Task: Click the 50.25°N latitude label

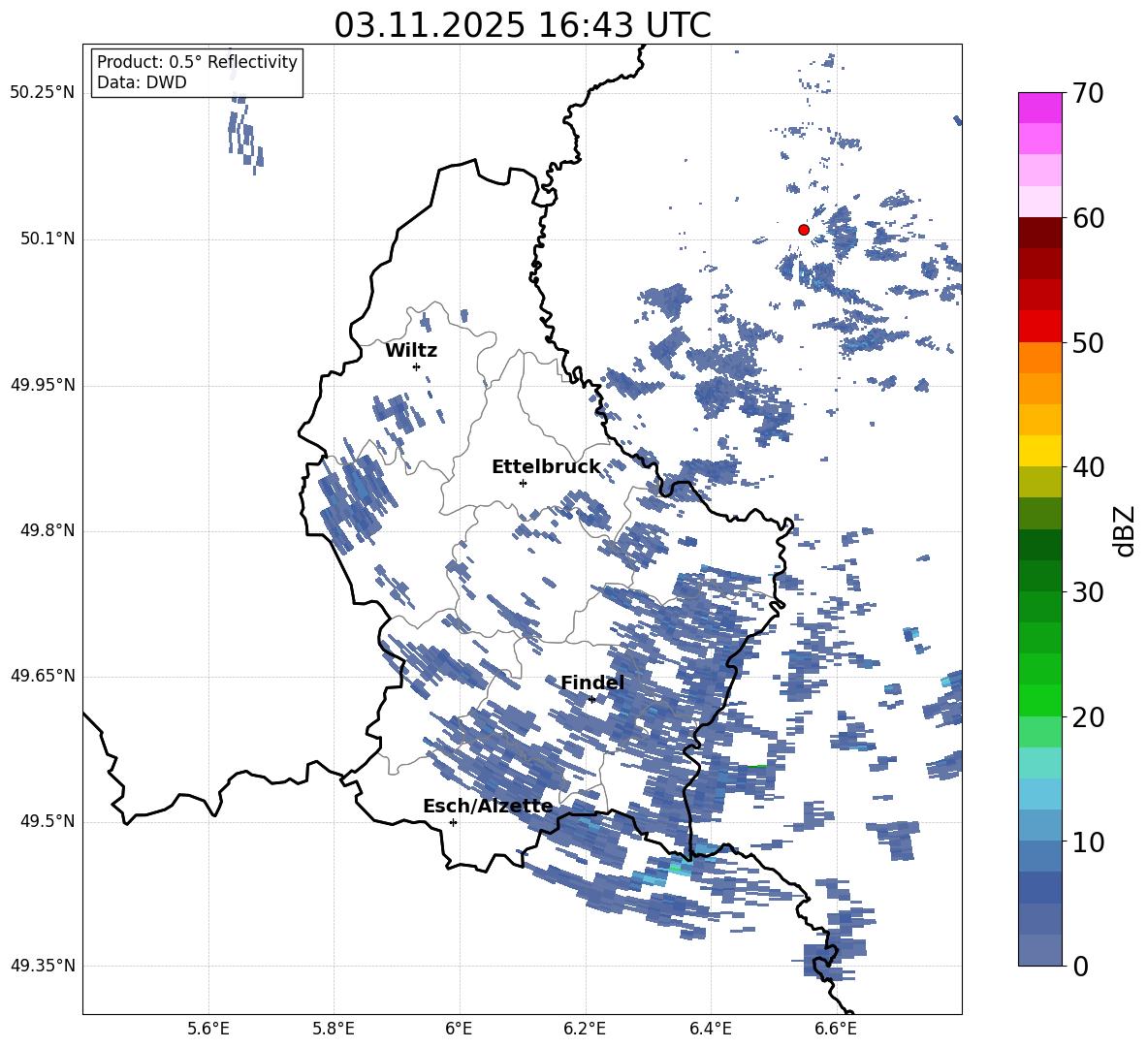Action: [x=43, y=93]
